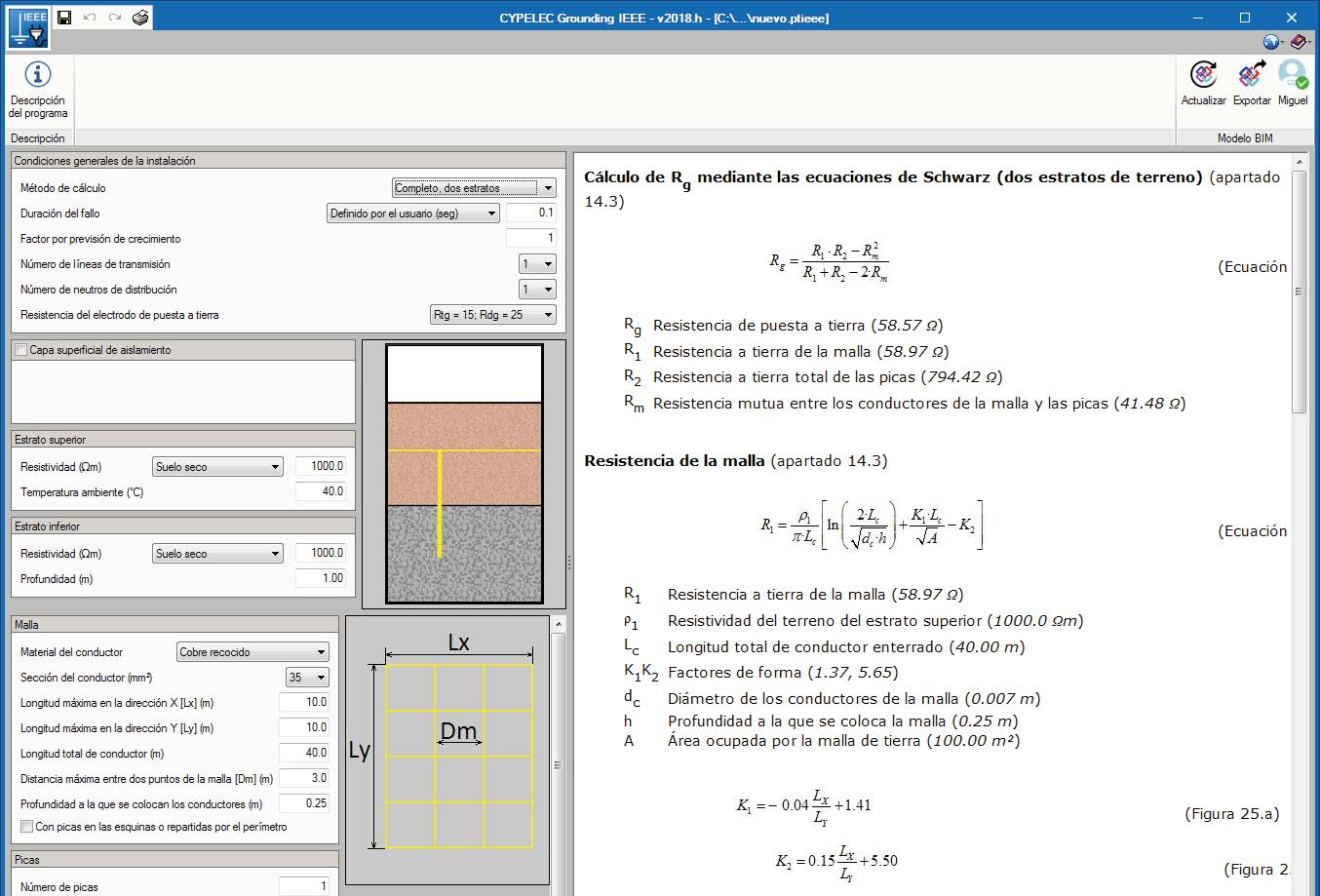Edit Distancia máxima Dm 3.0 field
The width and height of the screenshot is (1320, 896).
(x=304, y=778)
